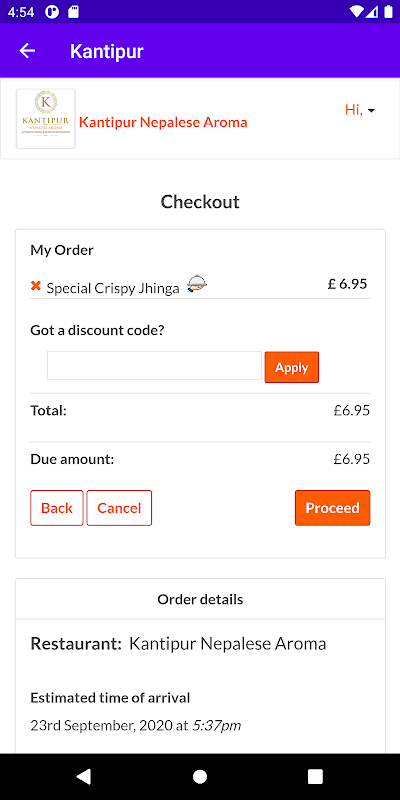Remove Special Crispy Jhinga with the red X
Image resolution: width=400 pixels, height=800 pixels.
coord(36,286)
